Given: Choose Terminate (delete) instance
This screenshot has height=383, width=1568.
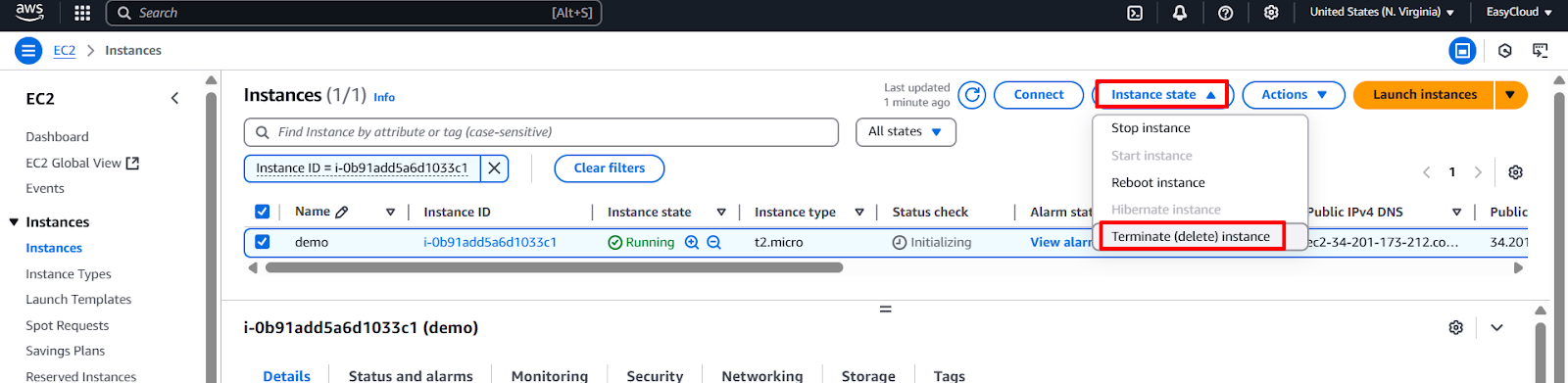Looking at the screenshot, I should tap(1192, 236).
